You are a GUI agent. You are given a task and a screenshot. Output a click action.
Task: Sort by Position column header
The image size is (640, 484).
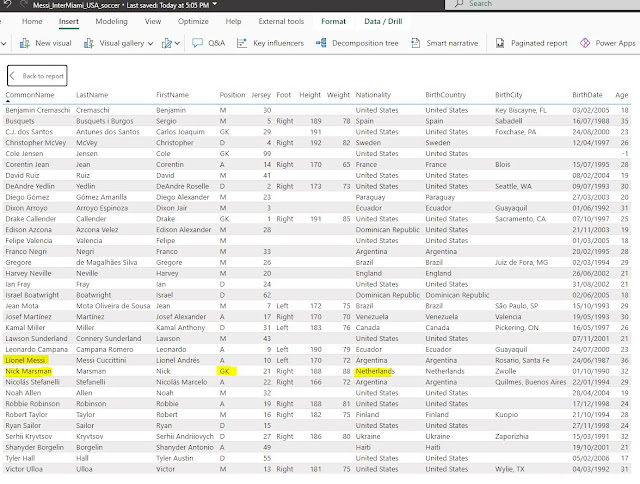232,95
